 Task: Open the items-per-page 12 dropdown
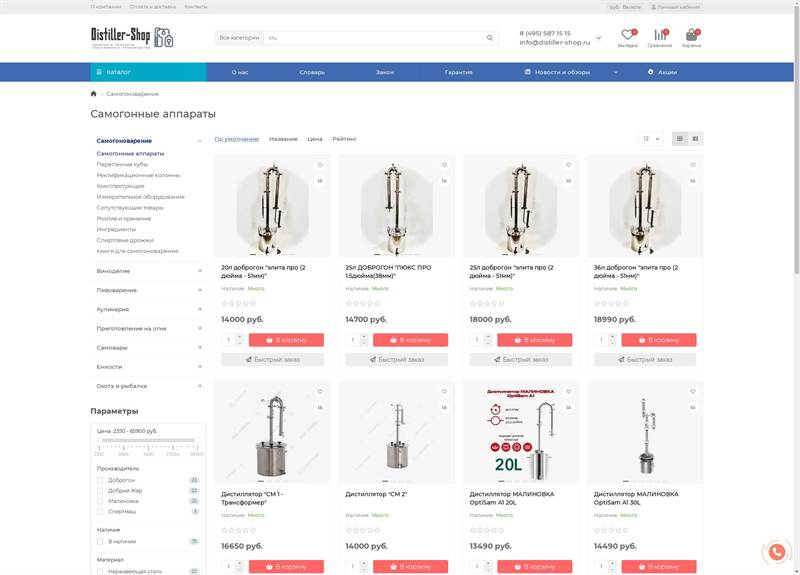point(650,139)
